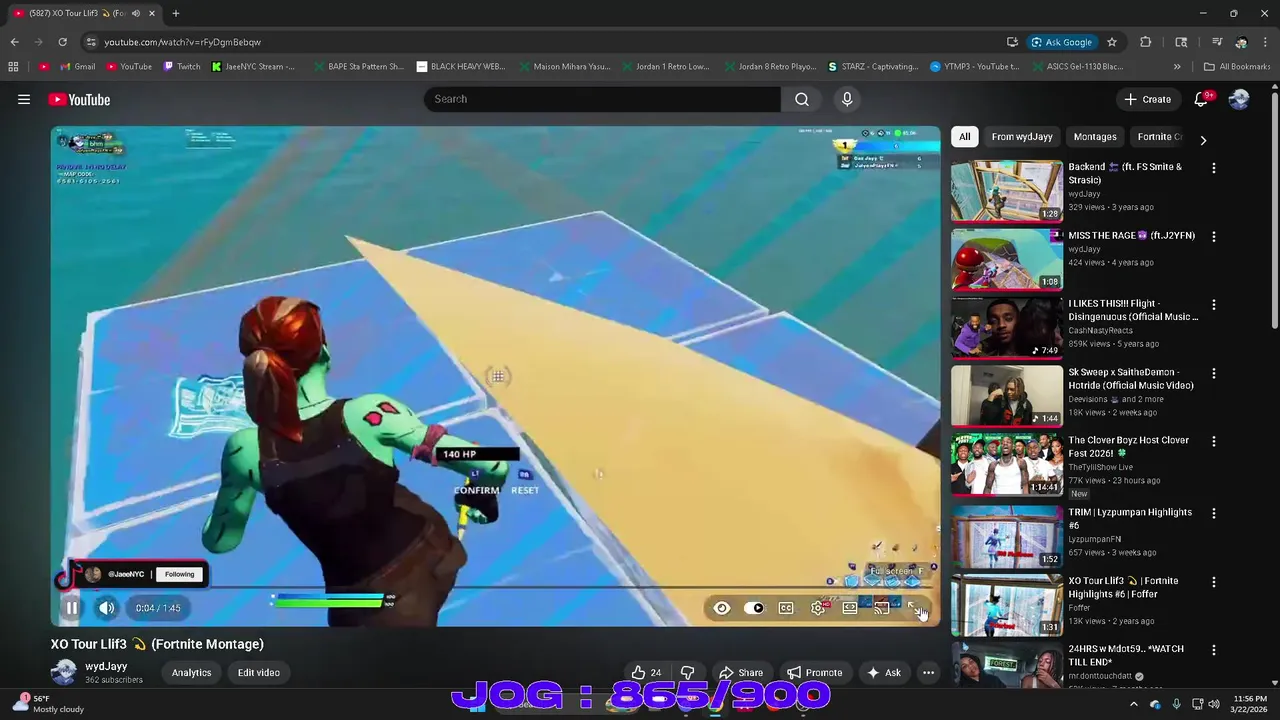Click the Ask button below video
The image size is (1280, 720).
[884, 673]
